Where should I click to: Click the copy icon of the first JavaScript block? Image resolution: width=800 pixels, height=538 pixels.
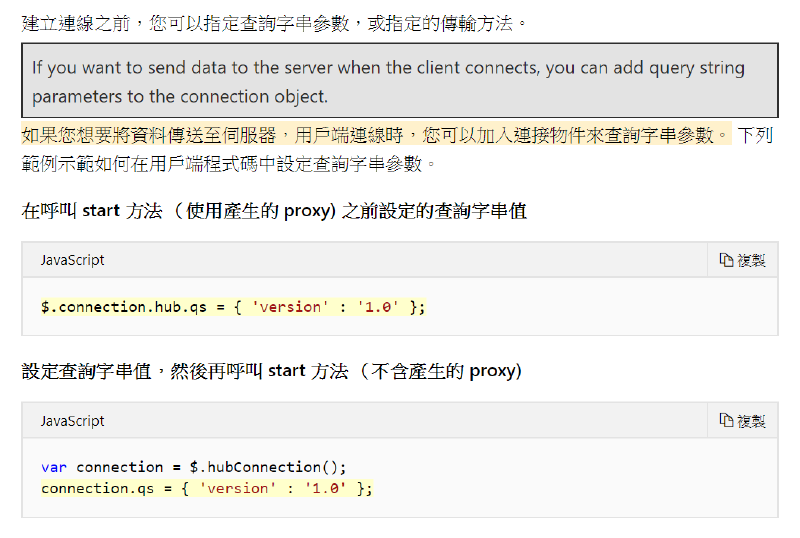tap(742, 260)
